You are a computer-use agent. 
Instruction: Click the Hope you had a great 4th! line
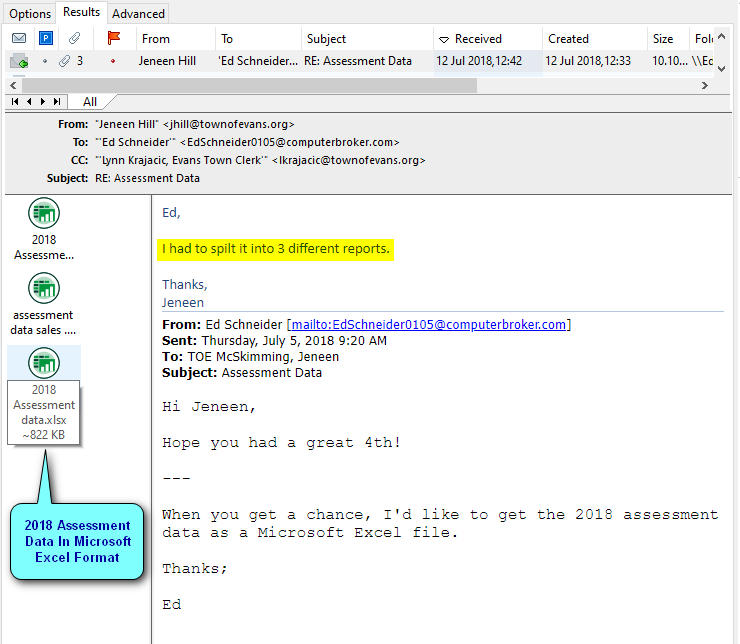tap(282, 443)
